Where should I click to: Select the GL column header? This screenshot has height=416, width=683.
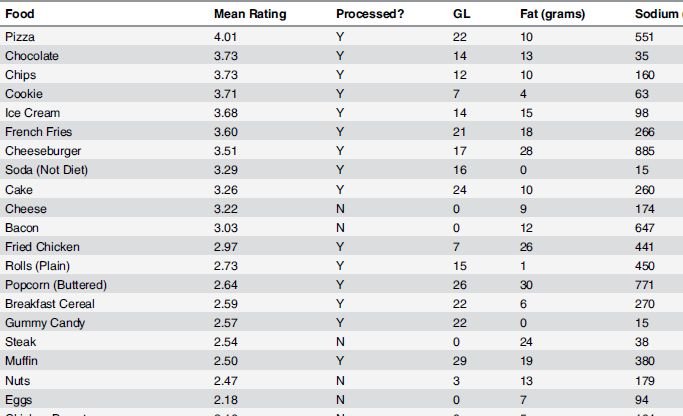click(x=461, y=14)
